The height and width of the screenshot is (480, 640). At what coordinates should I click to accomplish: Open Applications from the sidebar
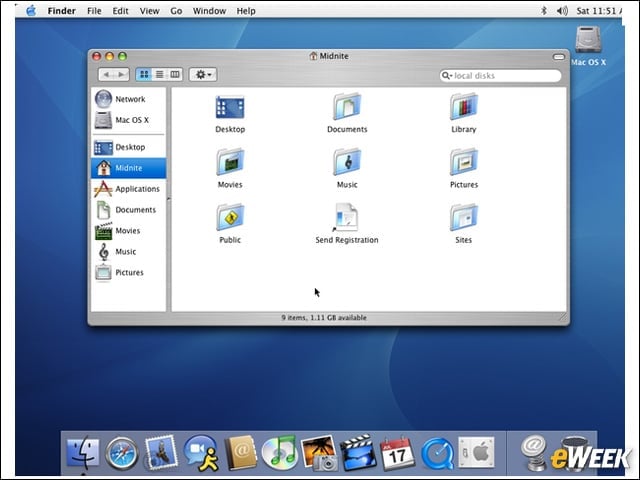point(129,189)
